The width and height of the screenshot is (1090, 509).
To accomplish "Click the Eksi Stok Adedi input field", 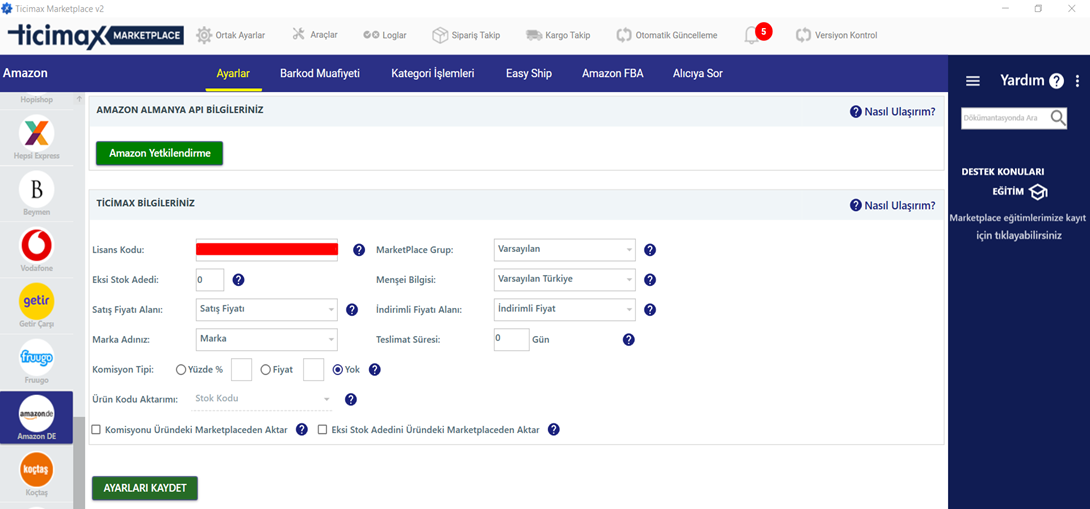I will pos(210,280).
